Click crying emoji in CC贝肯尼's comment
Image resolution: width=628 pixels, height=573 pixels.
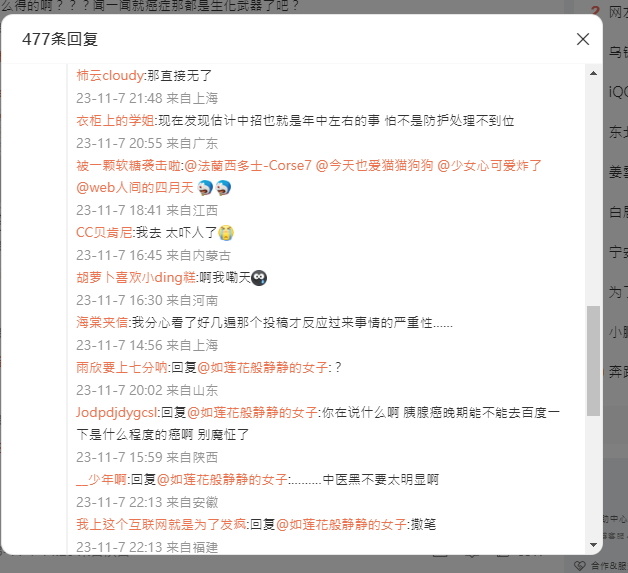(x=226, y=232)
